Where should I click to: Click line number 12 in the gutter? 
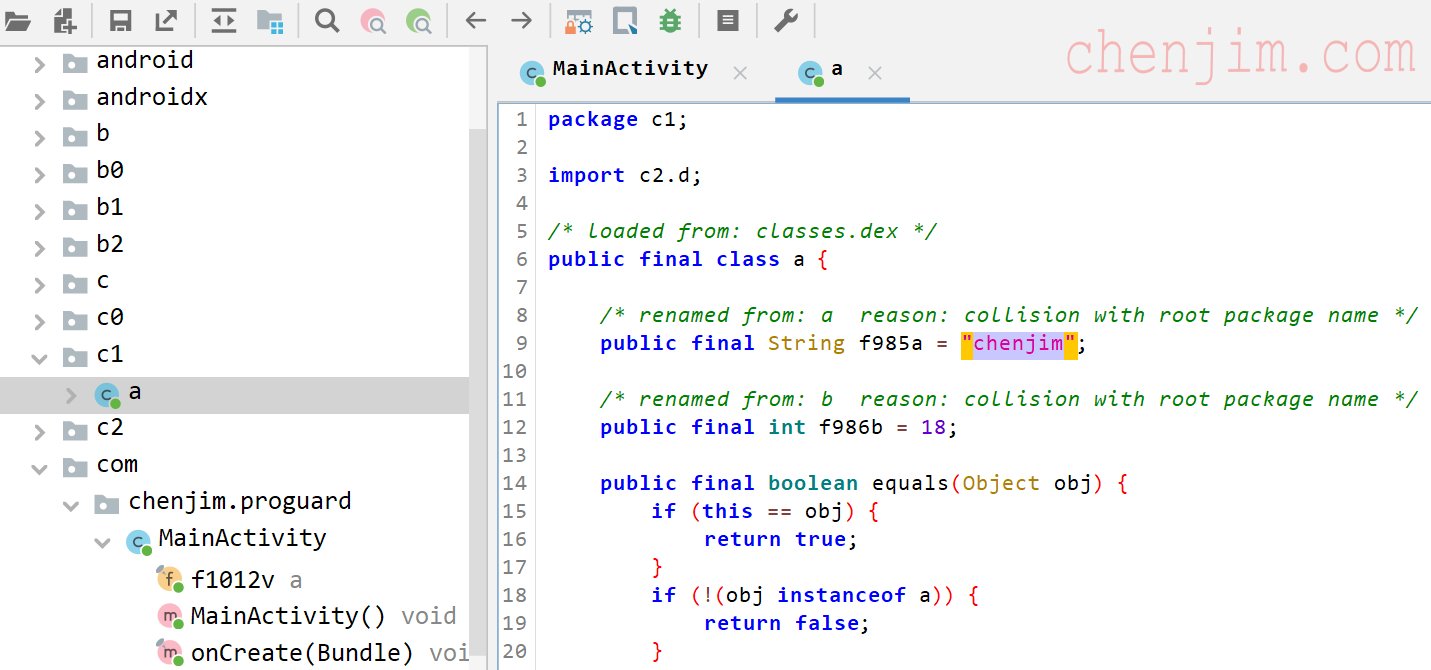[x=517, y=428]
